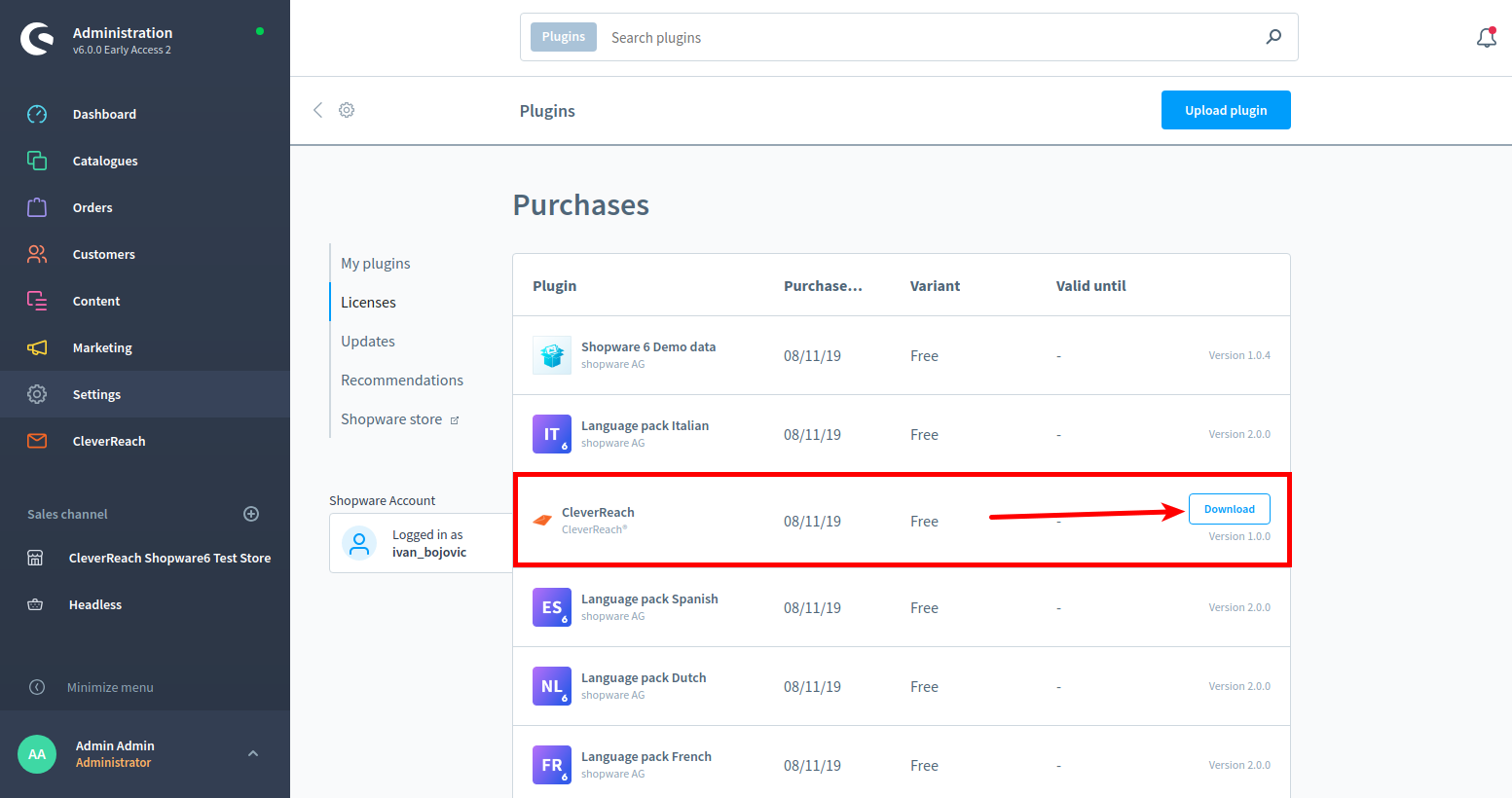Open Dashboard menu item

104,114
